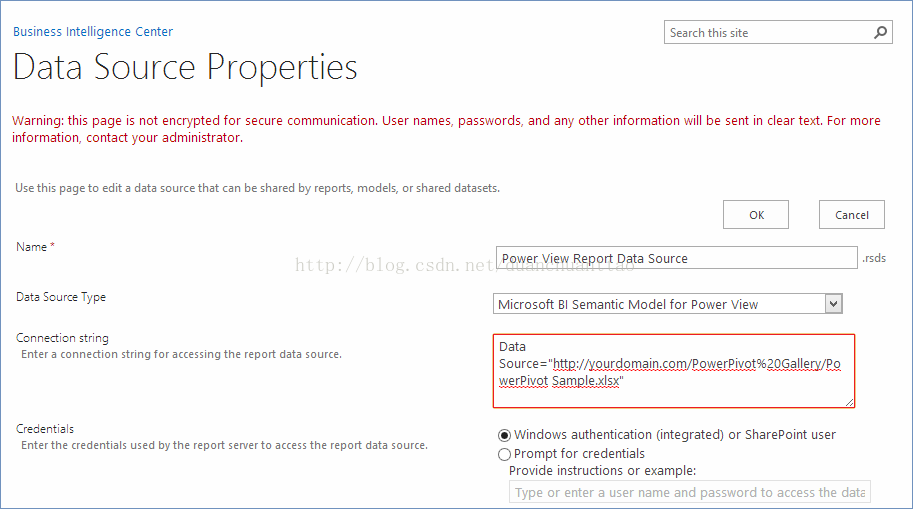Screen dimensions: 913x509
Task: Click the credentials instructions example field
Action: click(689, 492)
